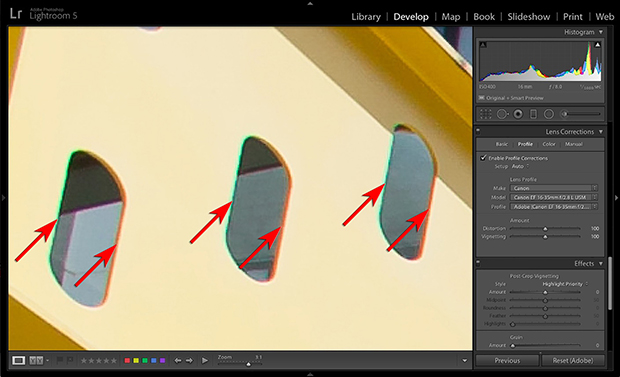Select the Spot Removal tool
The image size is (620, 377).
click(502, 114)
